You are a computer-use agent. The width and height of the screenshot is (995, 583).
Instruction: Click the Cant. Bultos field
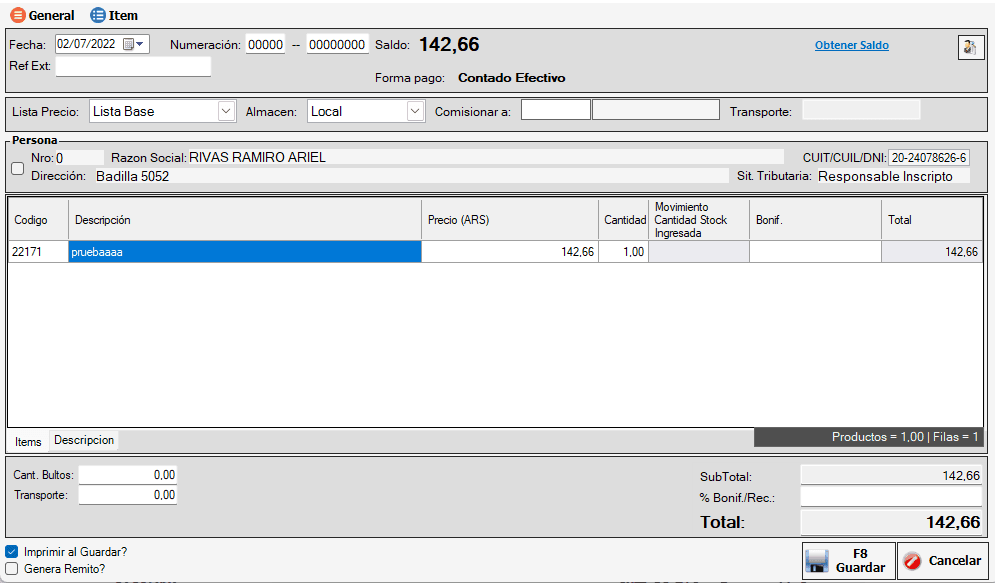point(128,475)
